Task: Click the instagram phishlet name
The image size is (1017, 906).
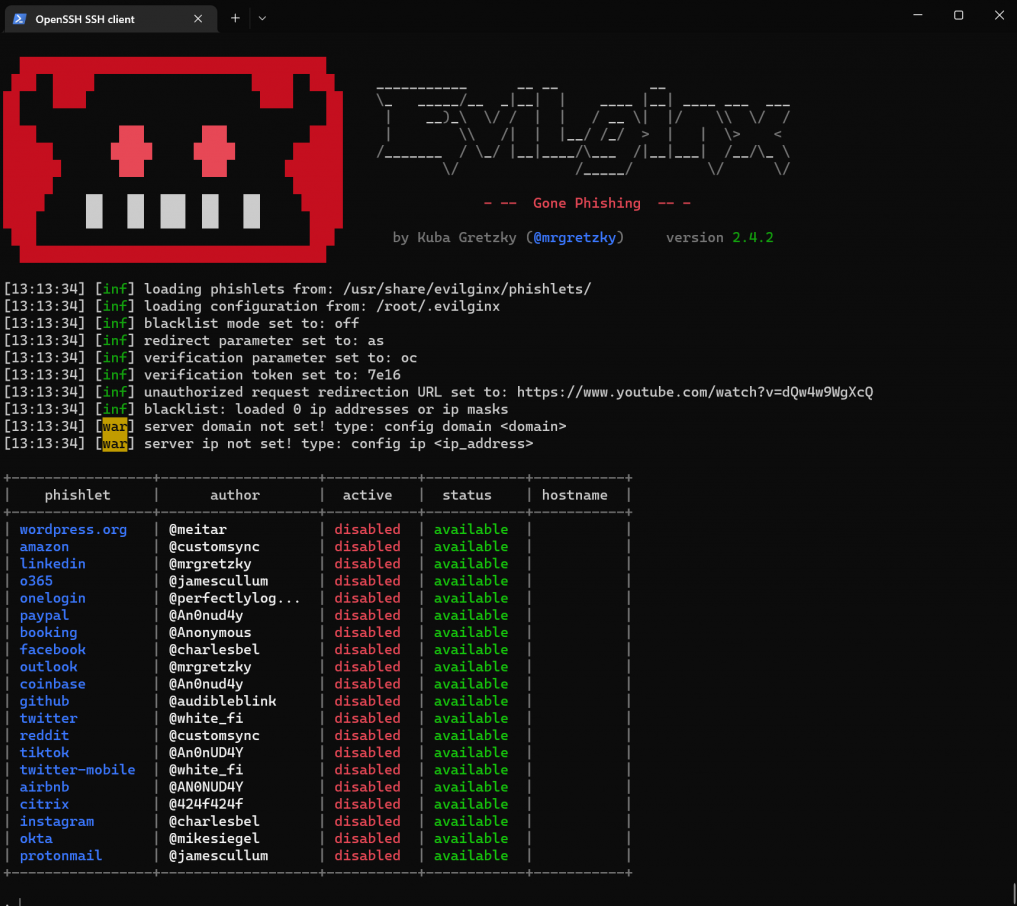Action: pos(57,821)
